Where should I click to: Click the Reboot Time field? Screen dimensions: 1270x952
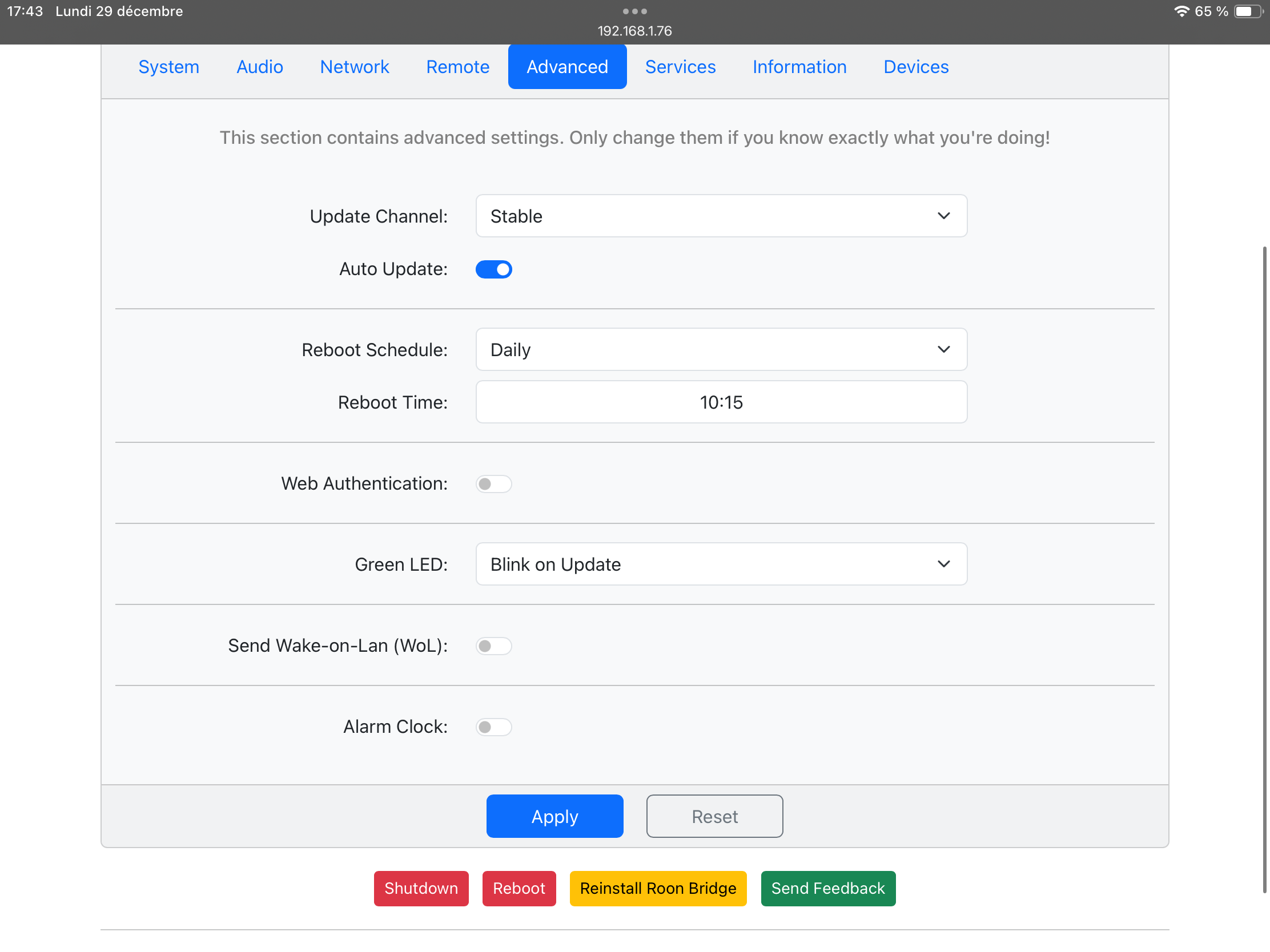click(721, 402)
